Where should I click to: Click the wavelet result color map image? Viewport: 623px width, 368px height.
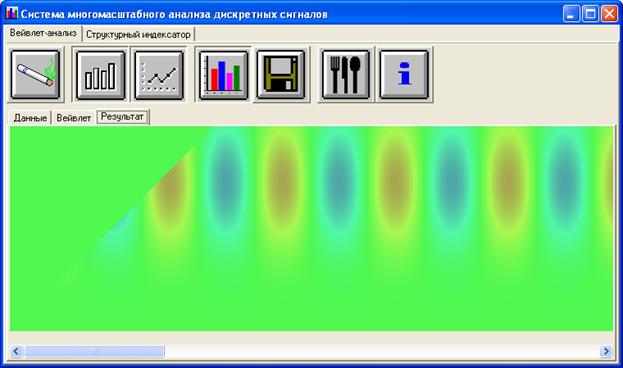pos(312,229)
